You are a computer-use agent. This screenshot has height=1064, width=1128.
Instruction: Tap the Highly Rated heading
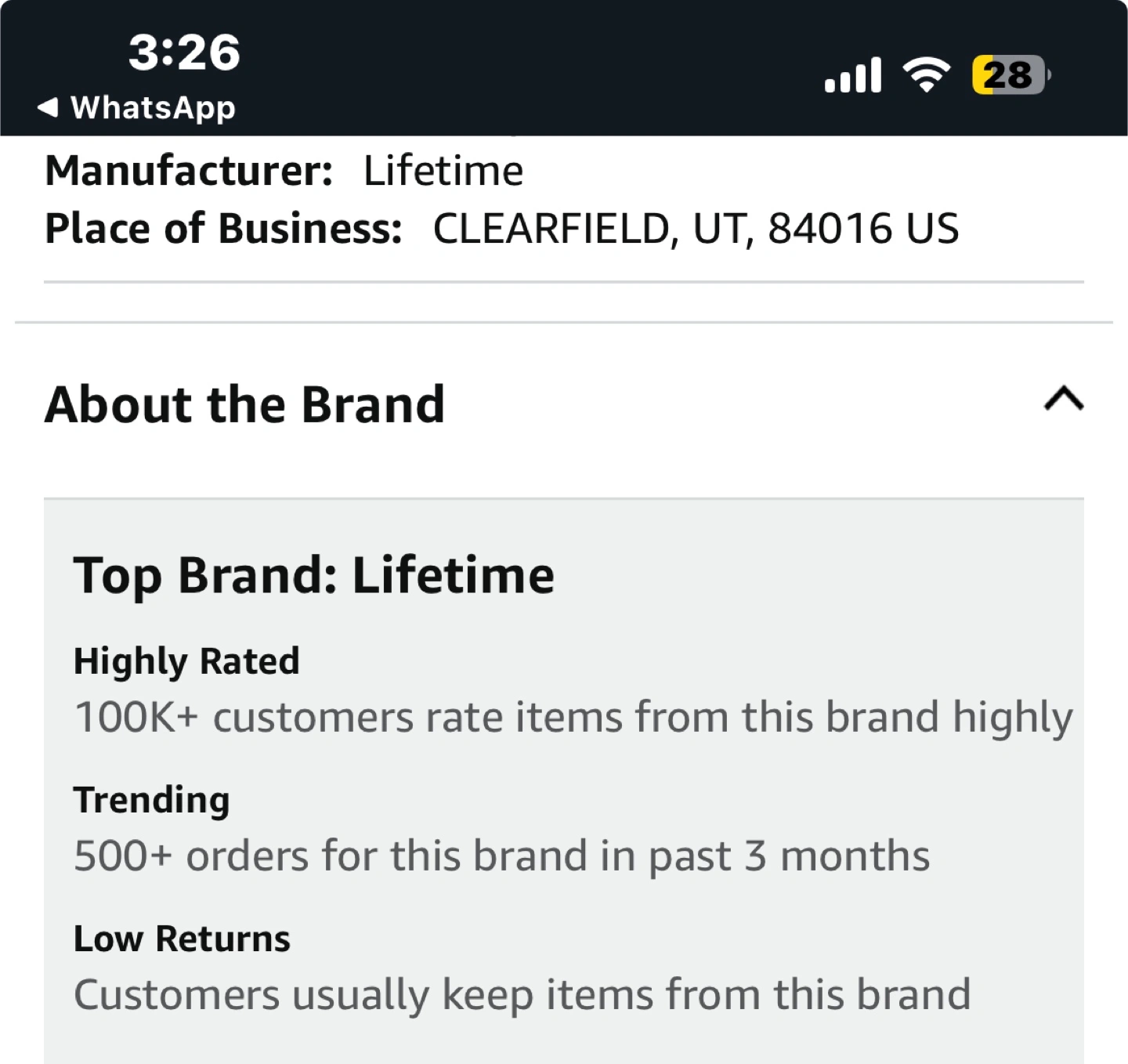(x=186, y=661)
